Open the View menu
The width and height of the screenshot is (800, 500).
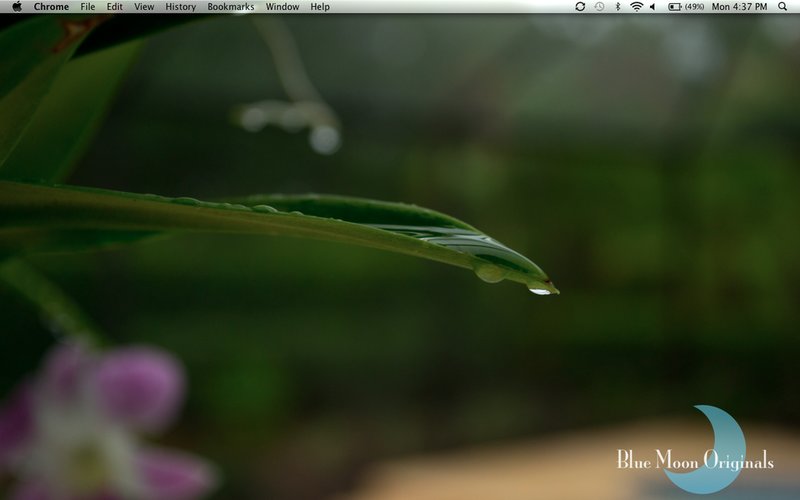click(x=144, y=7)
